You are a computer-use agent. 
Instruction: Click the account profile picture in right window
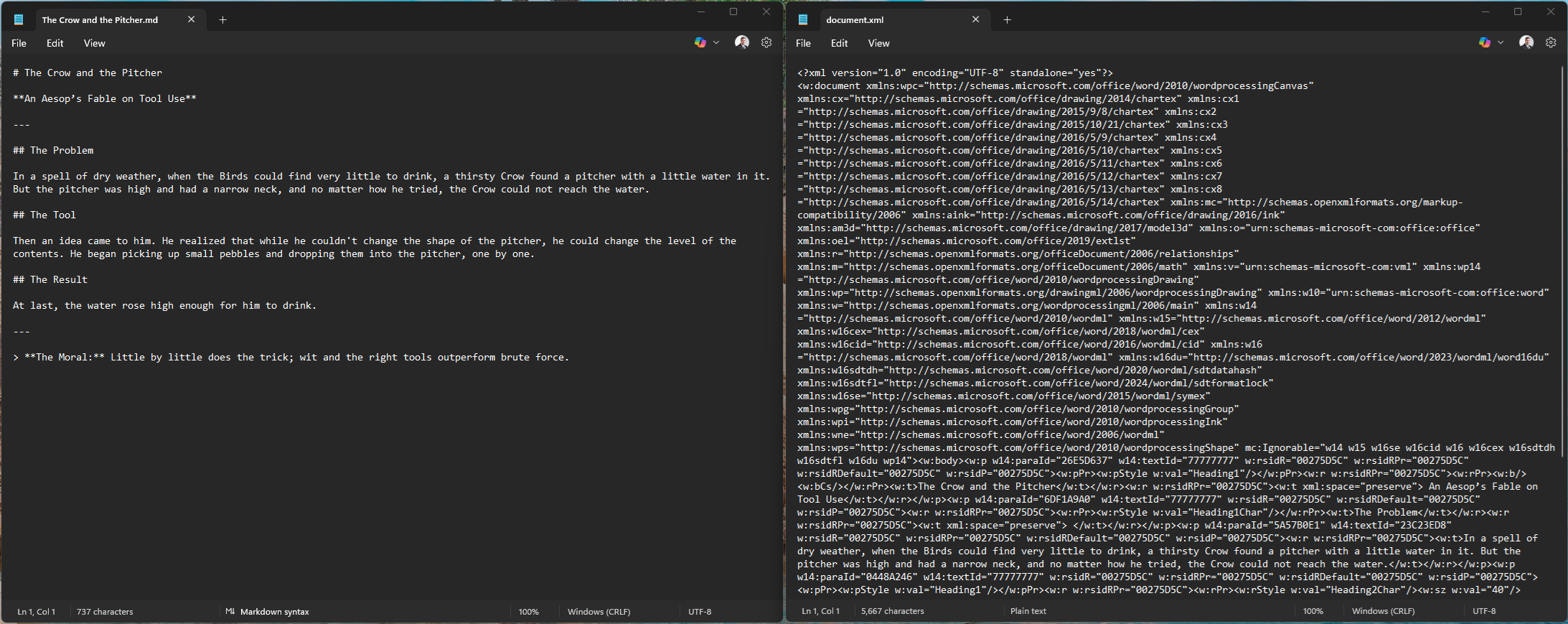pos(1526,43)
